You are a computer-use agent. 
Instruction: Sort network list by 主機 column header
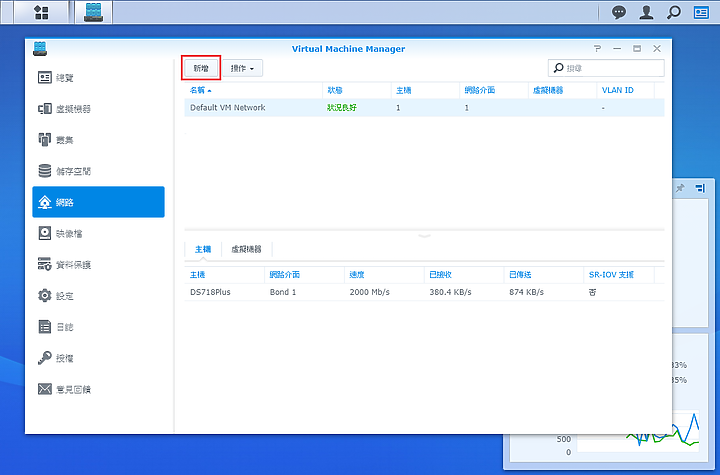point(425,90)
